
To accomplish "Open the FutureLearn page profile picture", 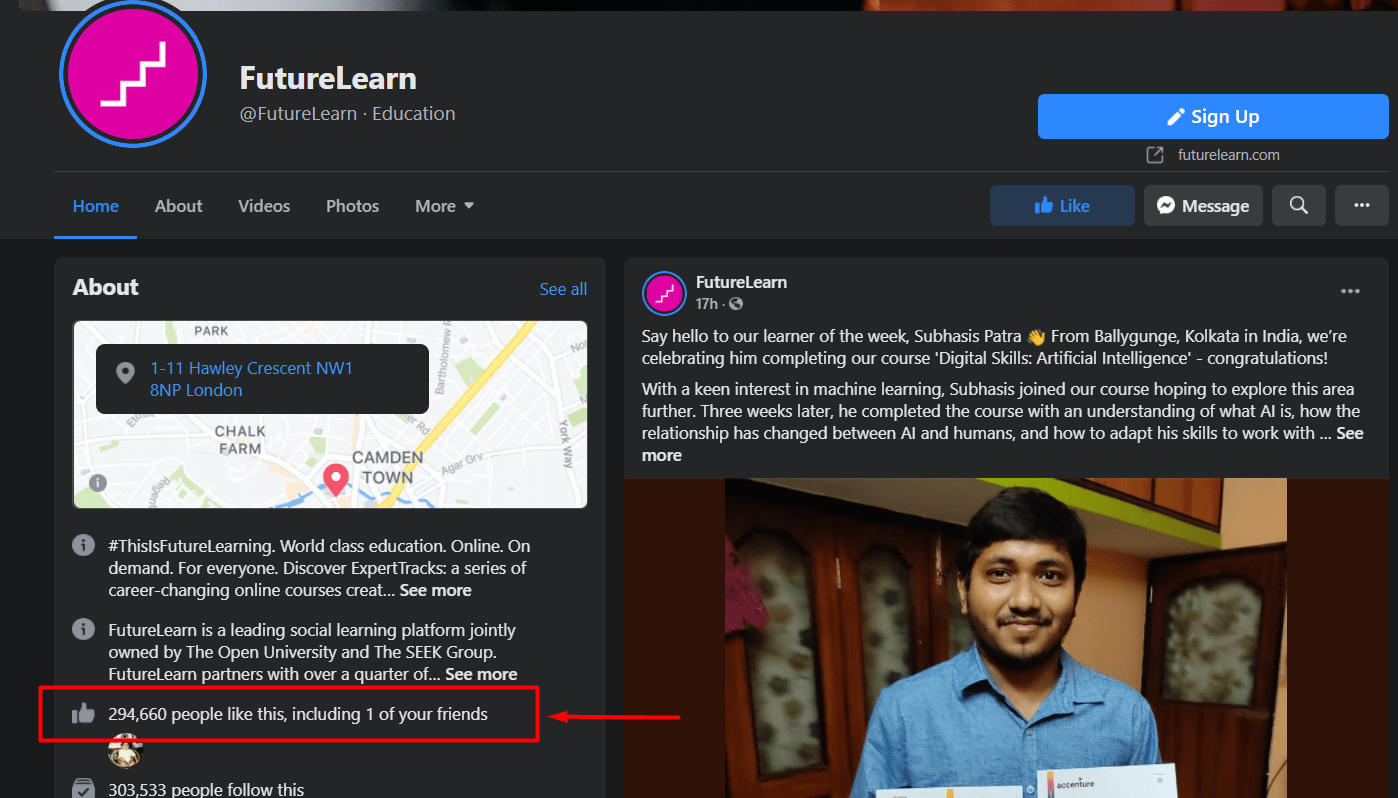I will point(133,75).
